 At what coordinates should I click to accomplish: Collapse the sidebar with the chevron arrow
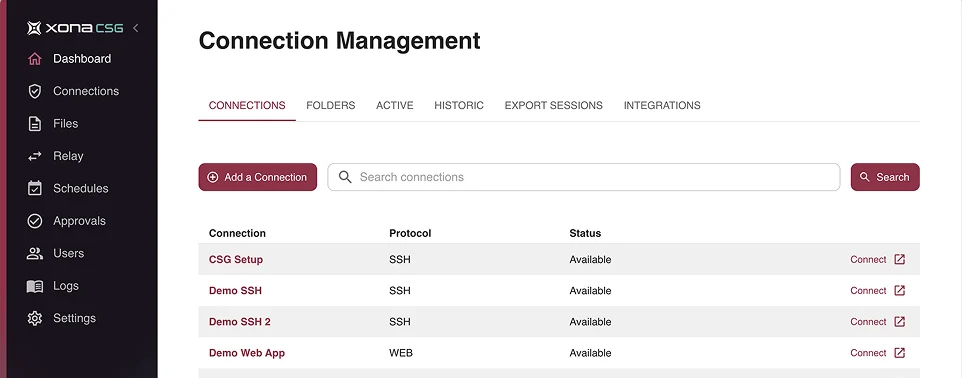[136, 28]
